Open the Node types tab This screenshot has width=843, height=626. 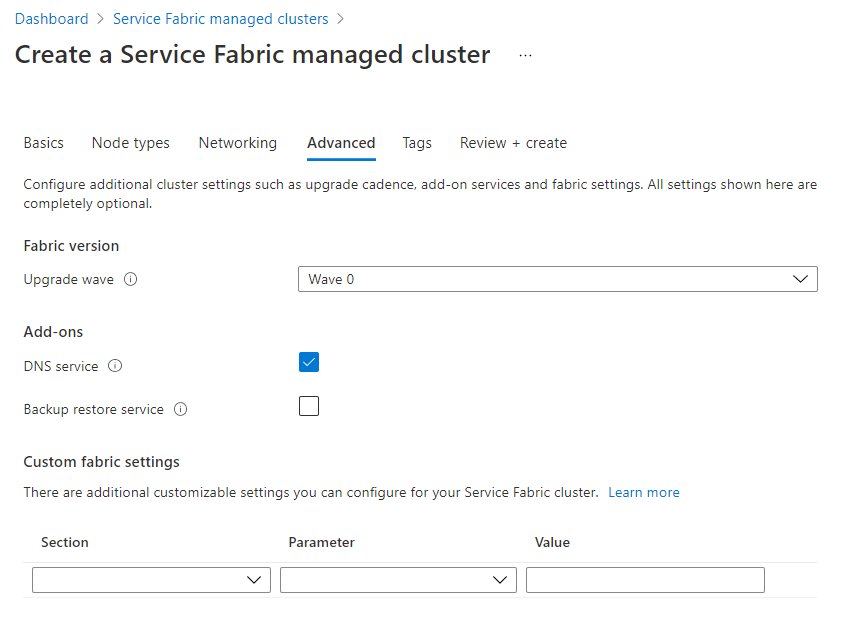pyautogui.click(x=130, y=143)
